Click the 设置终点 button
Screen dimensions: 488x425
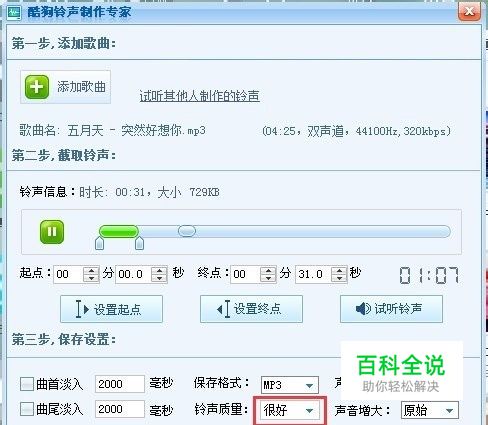pyautogui.click(x=251, y=309)
